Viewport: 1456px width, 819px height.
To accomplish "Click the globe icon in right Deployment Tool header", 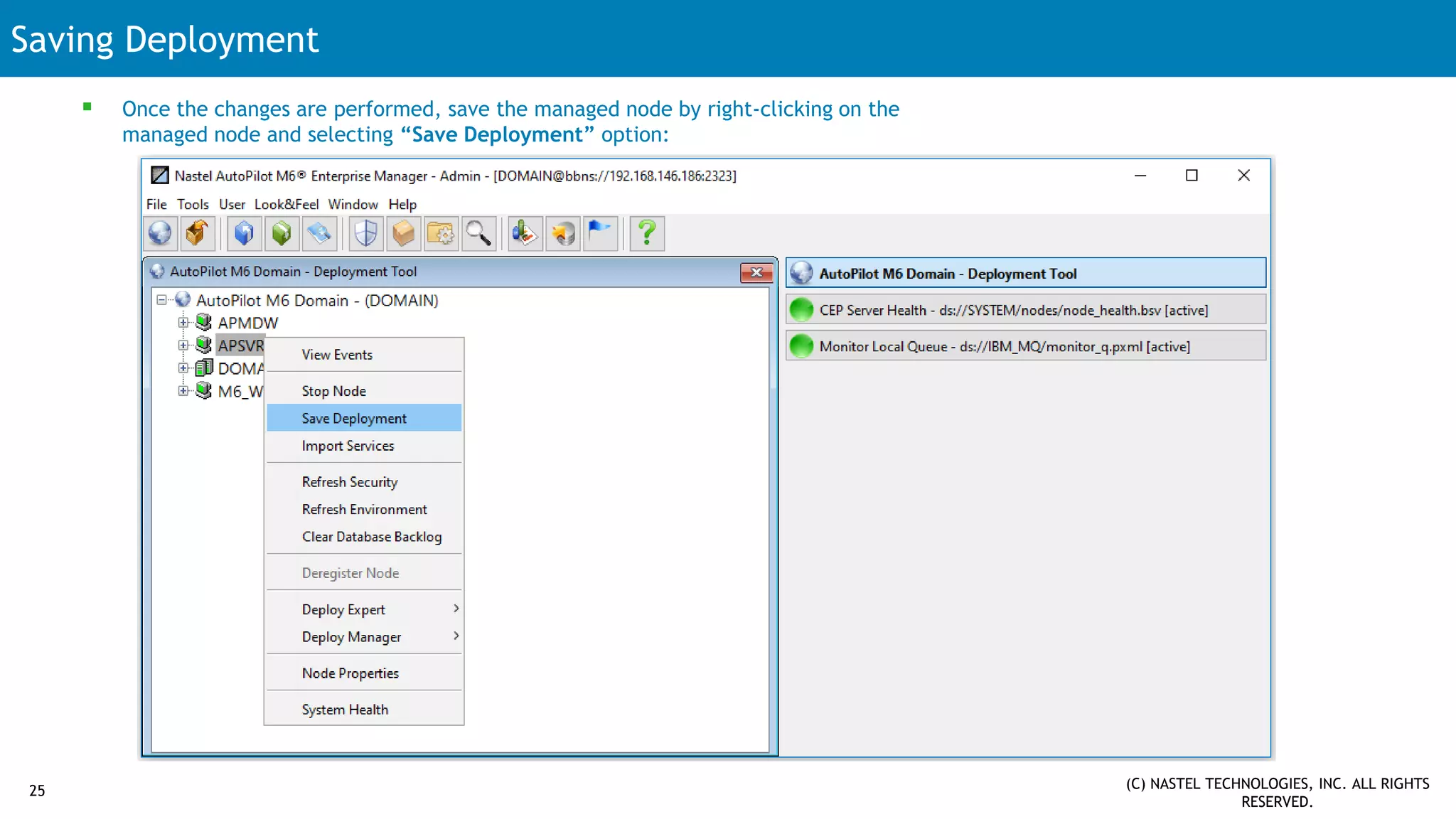I will point(801,273).
